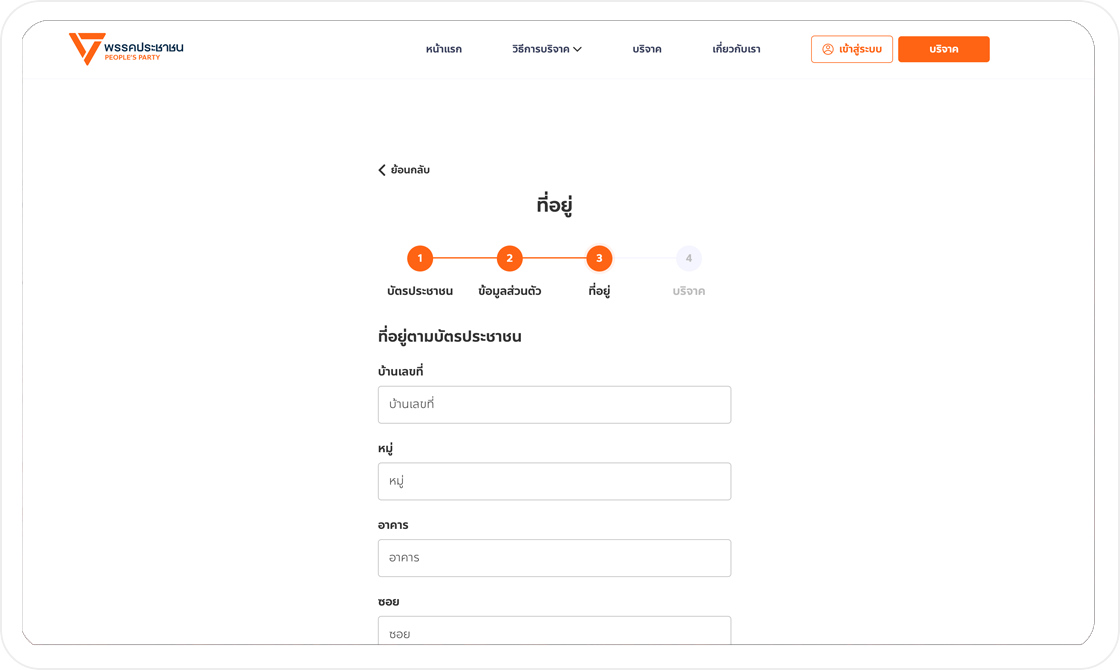
Task: Click the ที่อยู่ label under step 3
Action: [599, 291]
